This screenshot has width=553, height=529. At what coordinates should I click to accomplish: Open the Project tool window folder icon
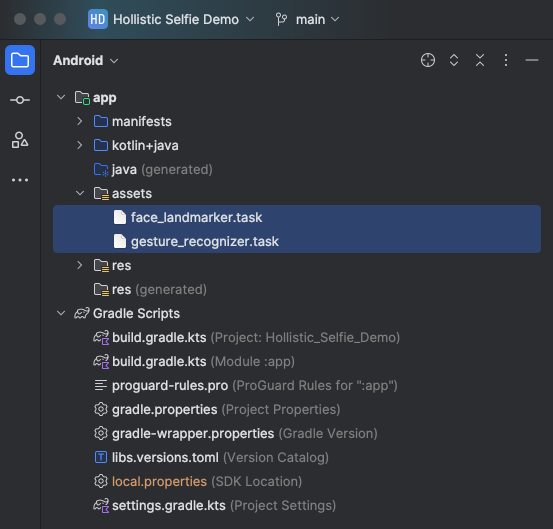(20, 60)
